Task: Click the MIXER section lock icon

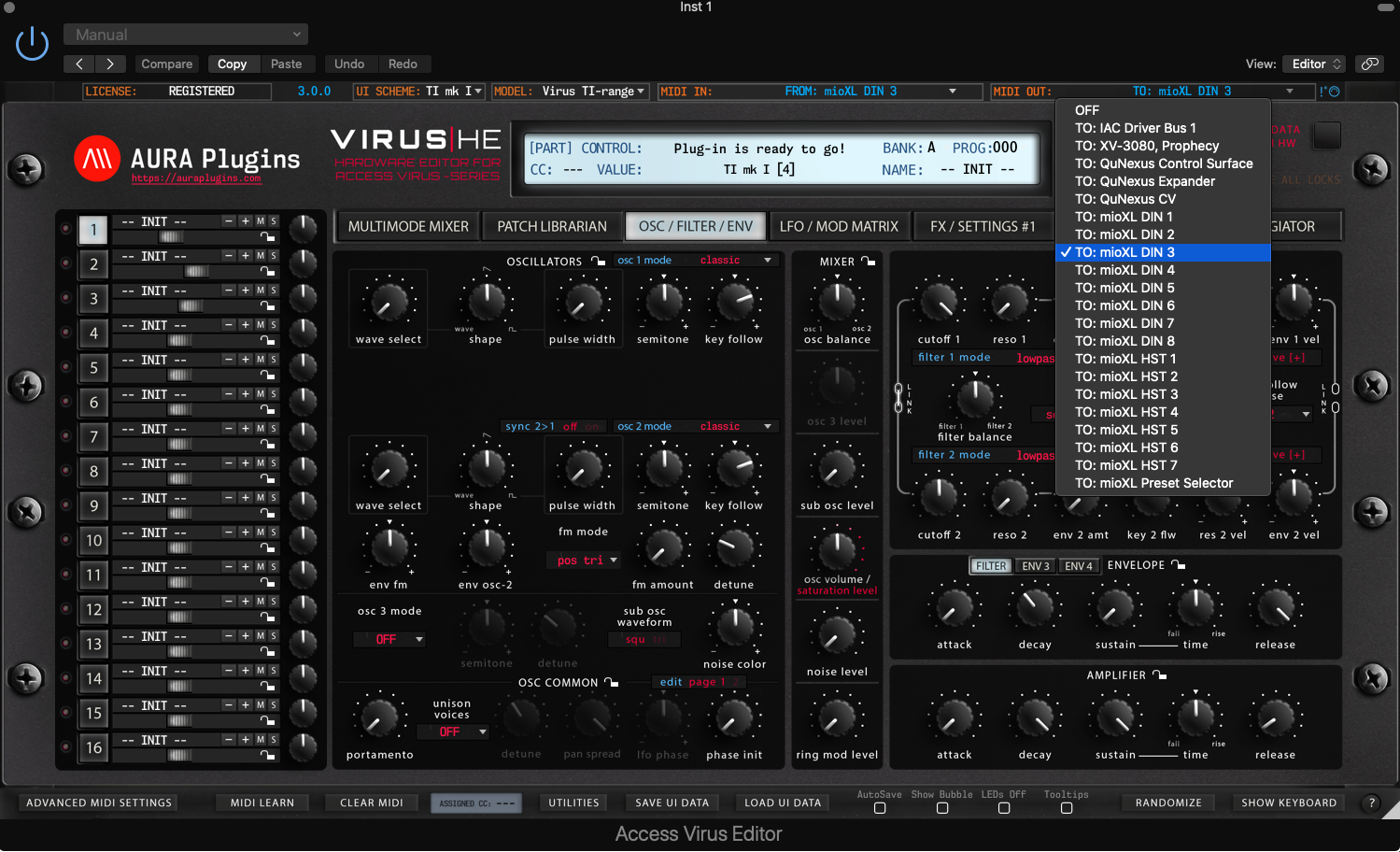Action: tap(869, 262)
